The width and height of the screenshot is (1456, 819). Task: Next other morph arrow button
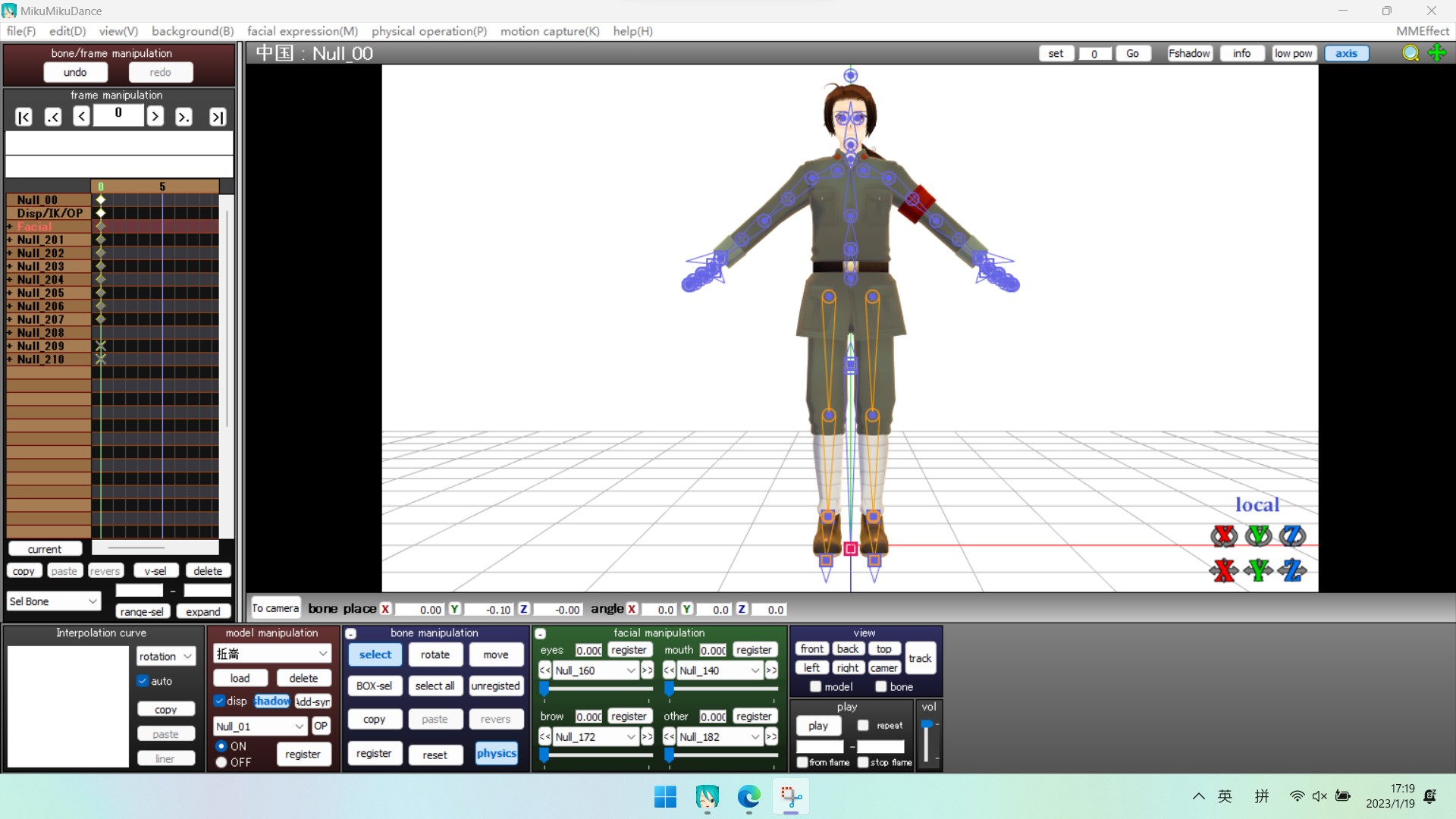(771, 737)
